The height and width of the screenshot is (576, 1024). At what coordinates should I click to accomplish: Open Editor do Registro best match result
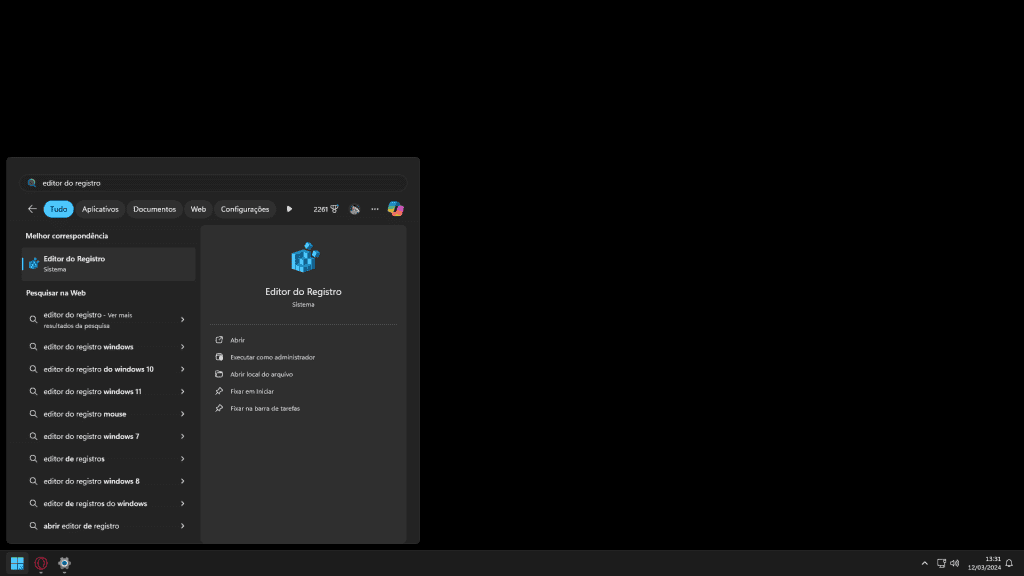(x=108, y=264)
